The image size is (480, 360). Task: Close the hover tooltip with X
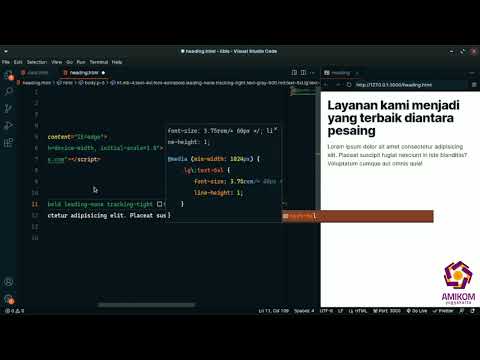tap(276, 129)
